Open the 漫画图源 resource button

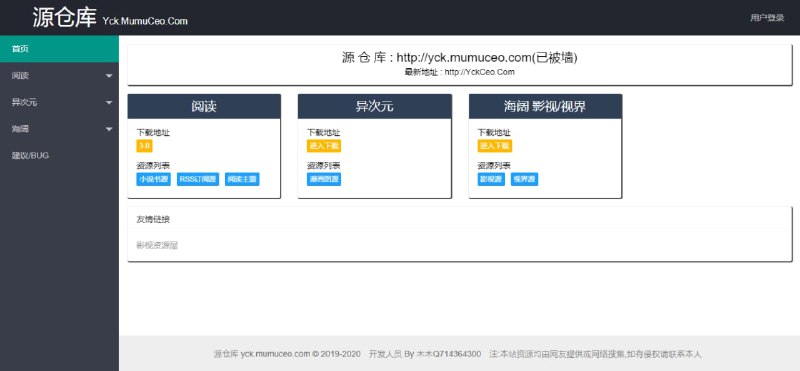coord(324,179)
